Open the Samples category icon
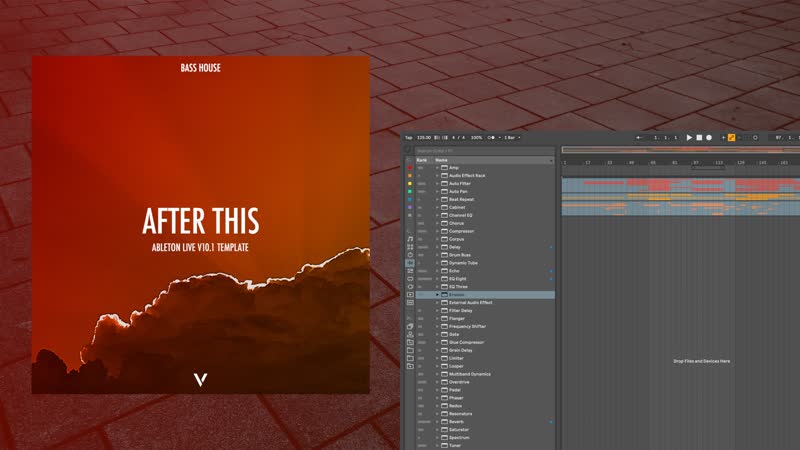This screenshot has width=800, height=450. click(410, 303)
